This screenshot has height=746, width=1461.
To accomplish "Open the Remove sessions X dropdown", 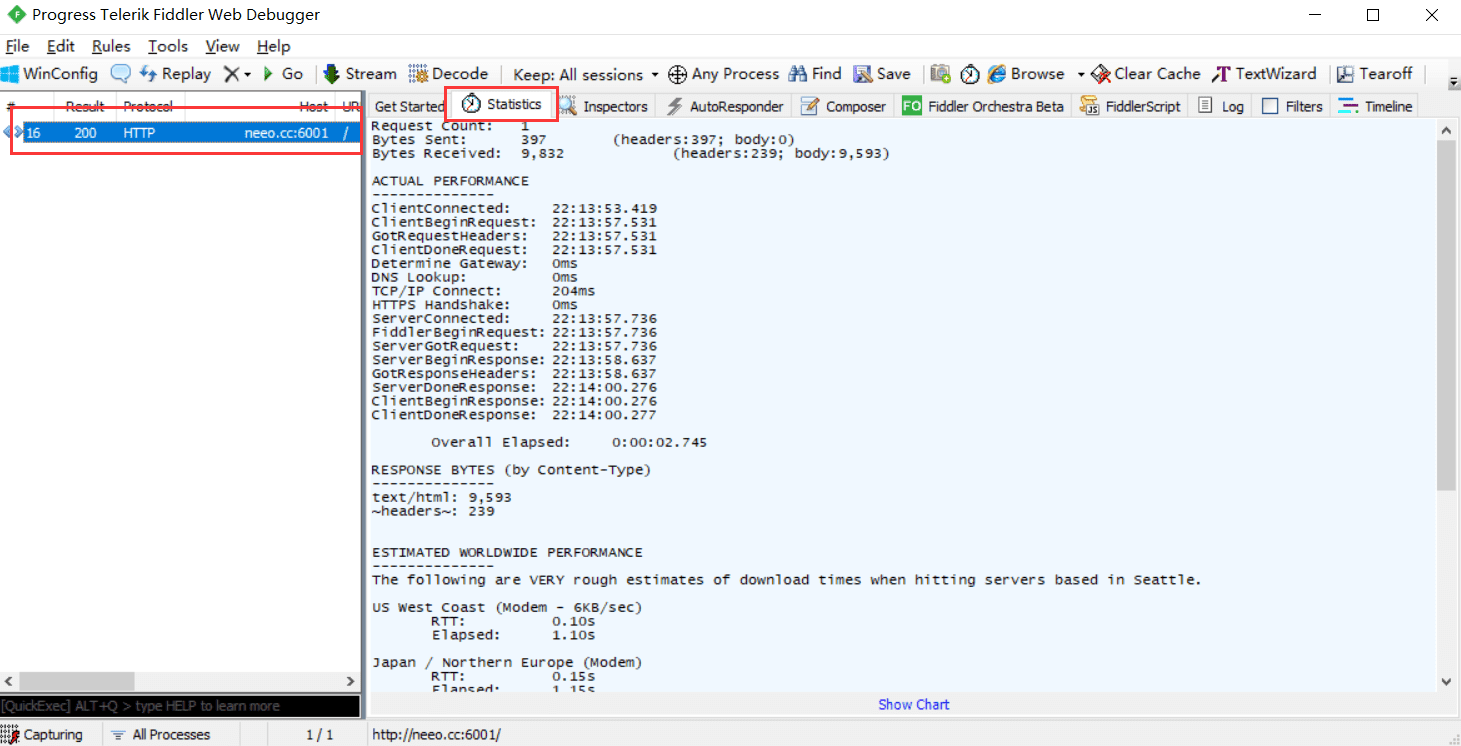I will click(x=237, y=74).
